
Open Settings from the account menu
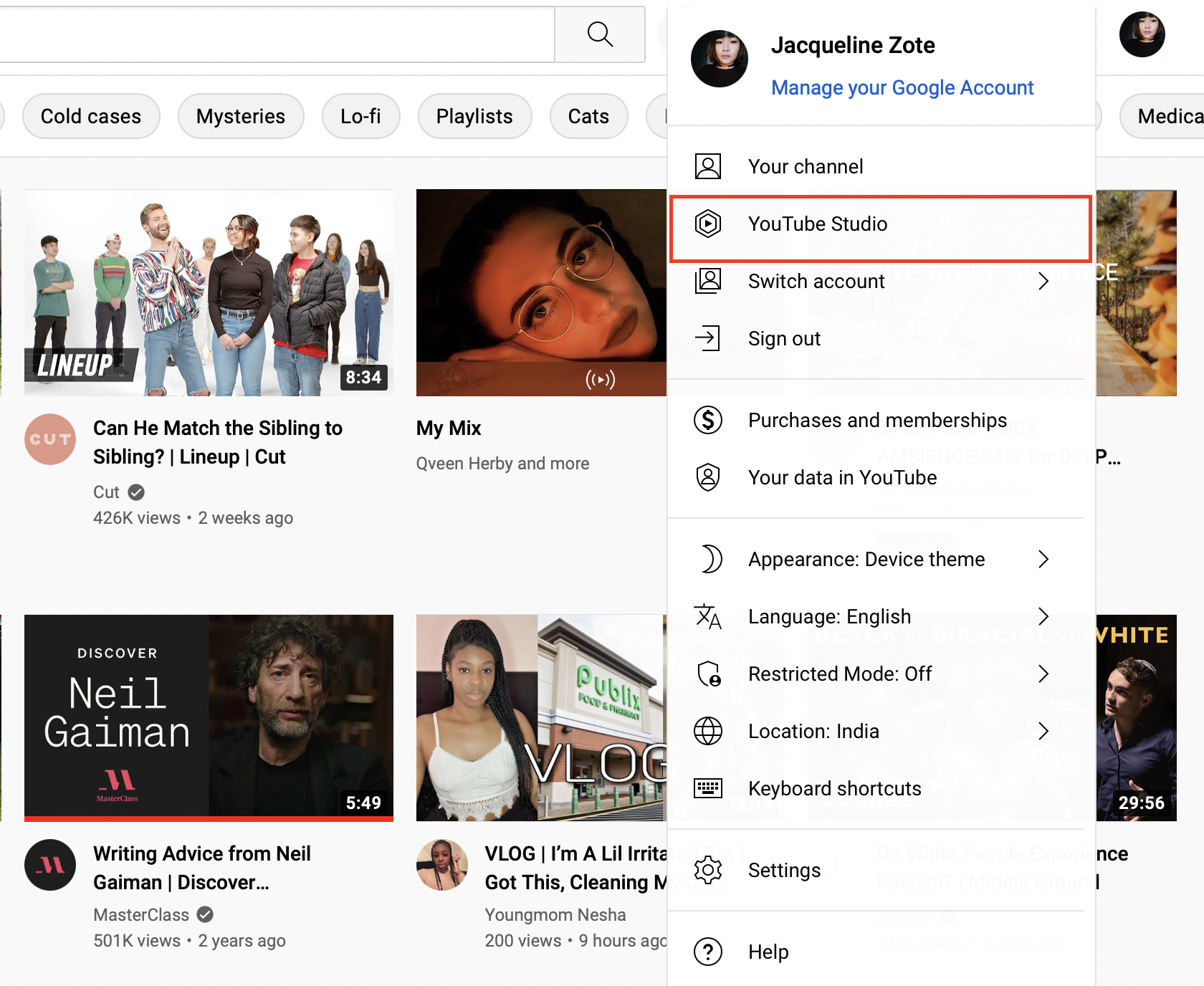tap(881, 870)
